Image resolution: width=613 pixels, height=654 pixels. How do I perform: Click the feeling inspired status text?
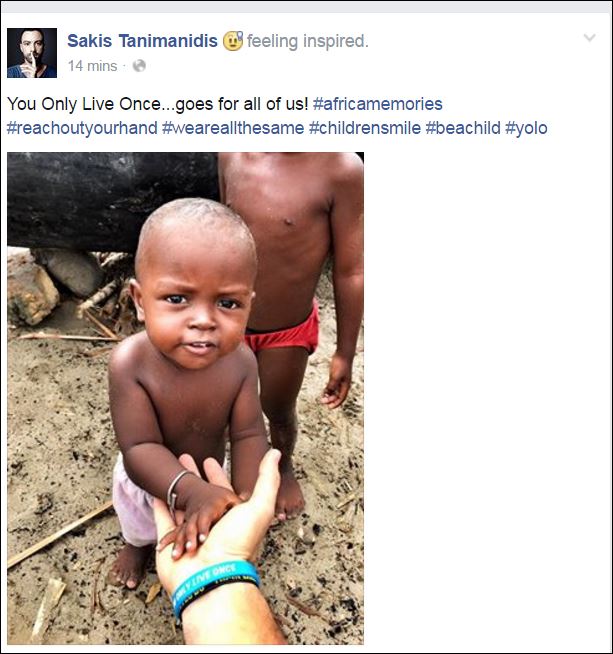[308, 41]
